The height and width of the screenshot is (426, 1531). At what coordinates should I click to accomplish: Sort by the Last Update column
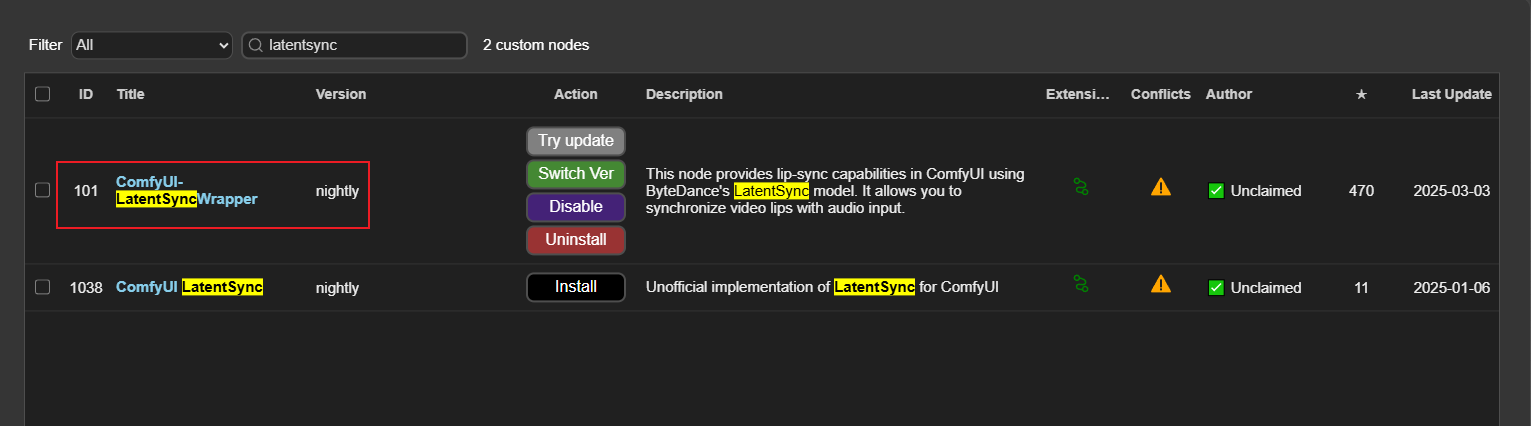click(x=1451, y=94)
